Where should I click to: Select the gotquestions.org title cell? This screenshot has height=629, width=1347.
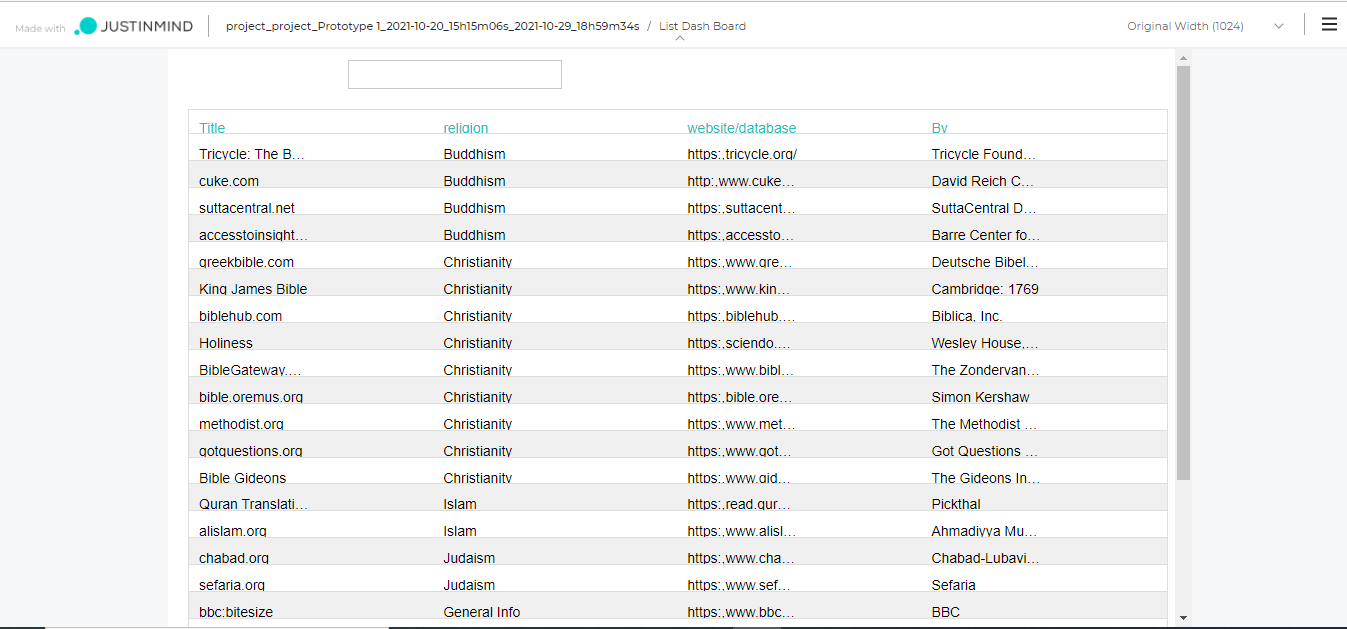tap(251, 451)
